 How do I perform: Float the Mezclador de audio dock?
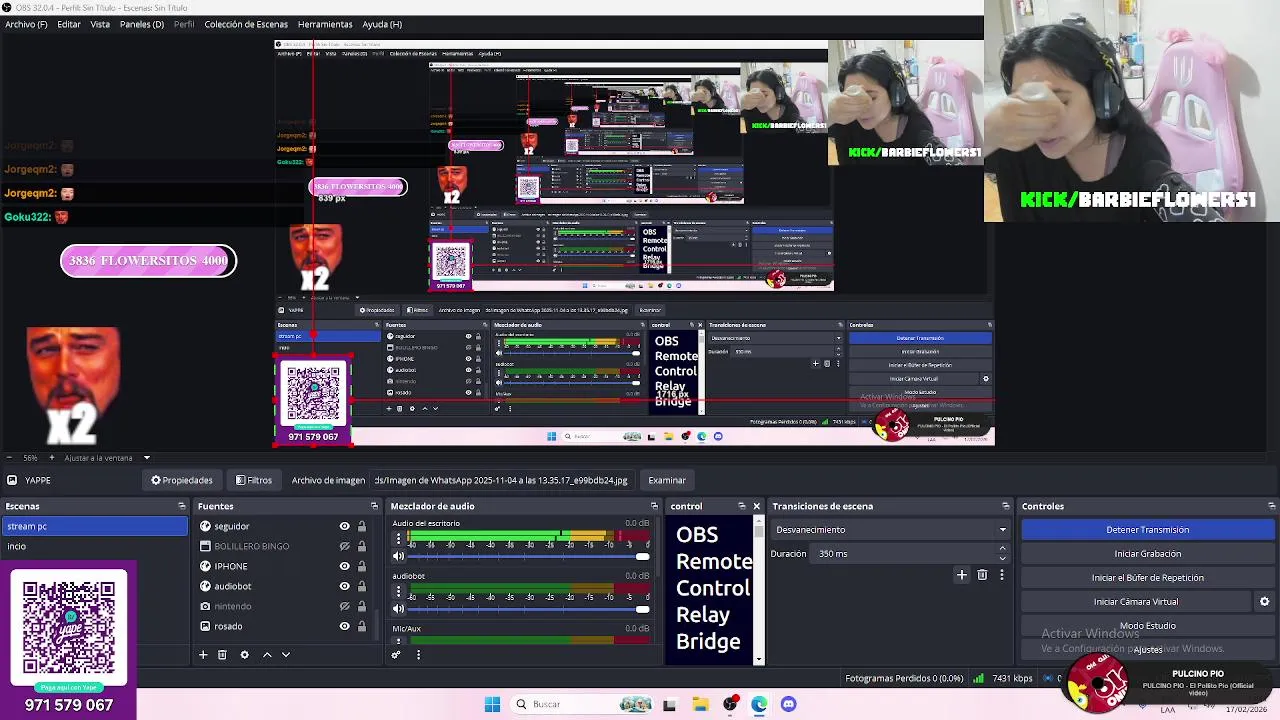tap(654, 506)
